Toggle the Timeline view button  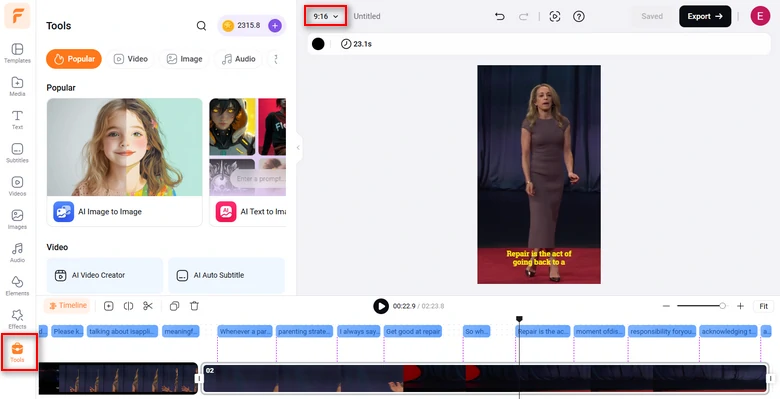(68, 306)
